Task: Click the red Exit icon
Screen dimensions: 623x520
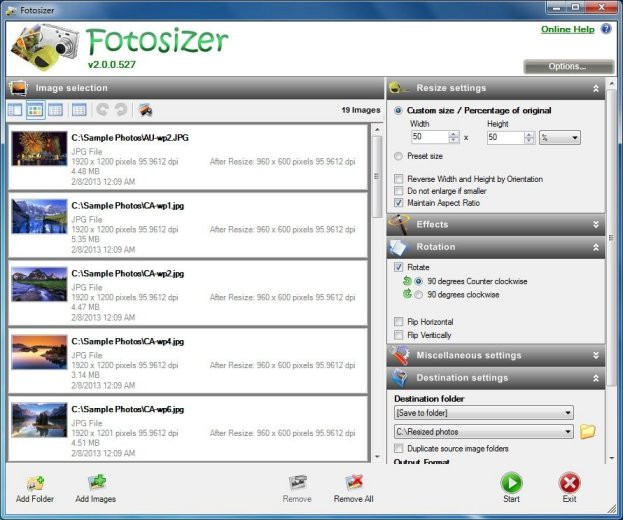Action: [x=569, y=483]
